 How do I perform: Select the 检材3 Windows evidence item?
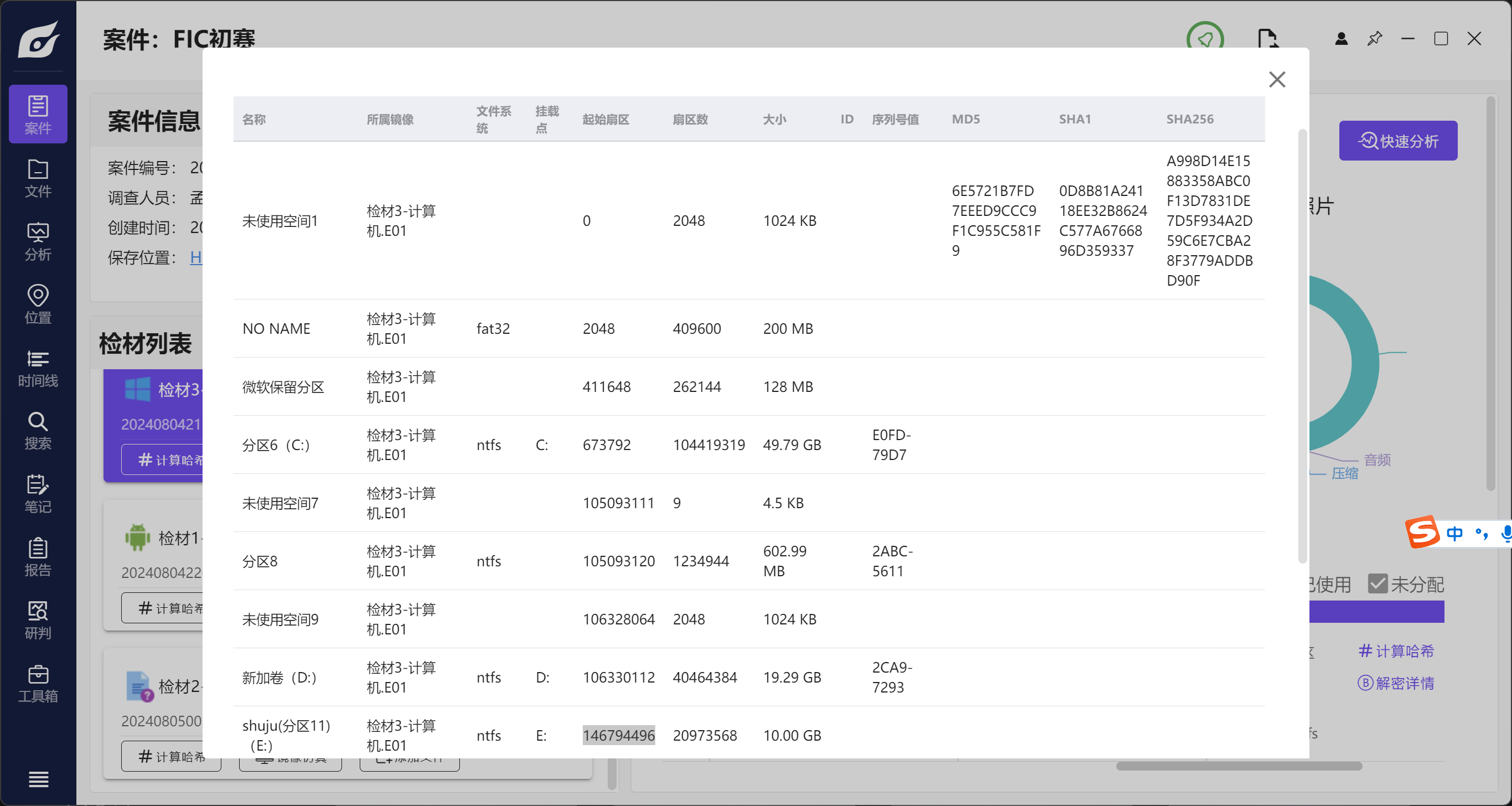click(x=153, y=426)
